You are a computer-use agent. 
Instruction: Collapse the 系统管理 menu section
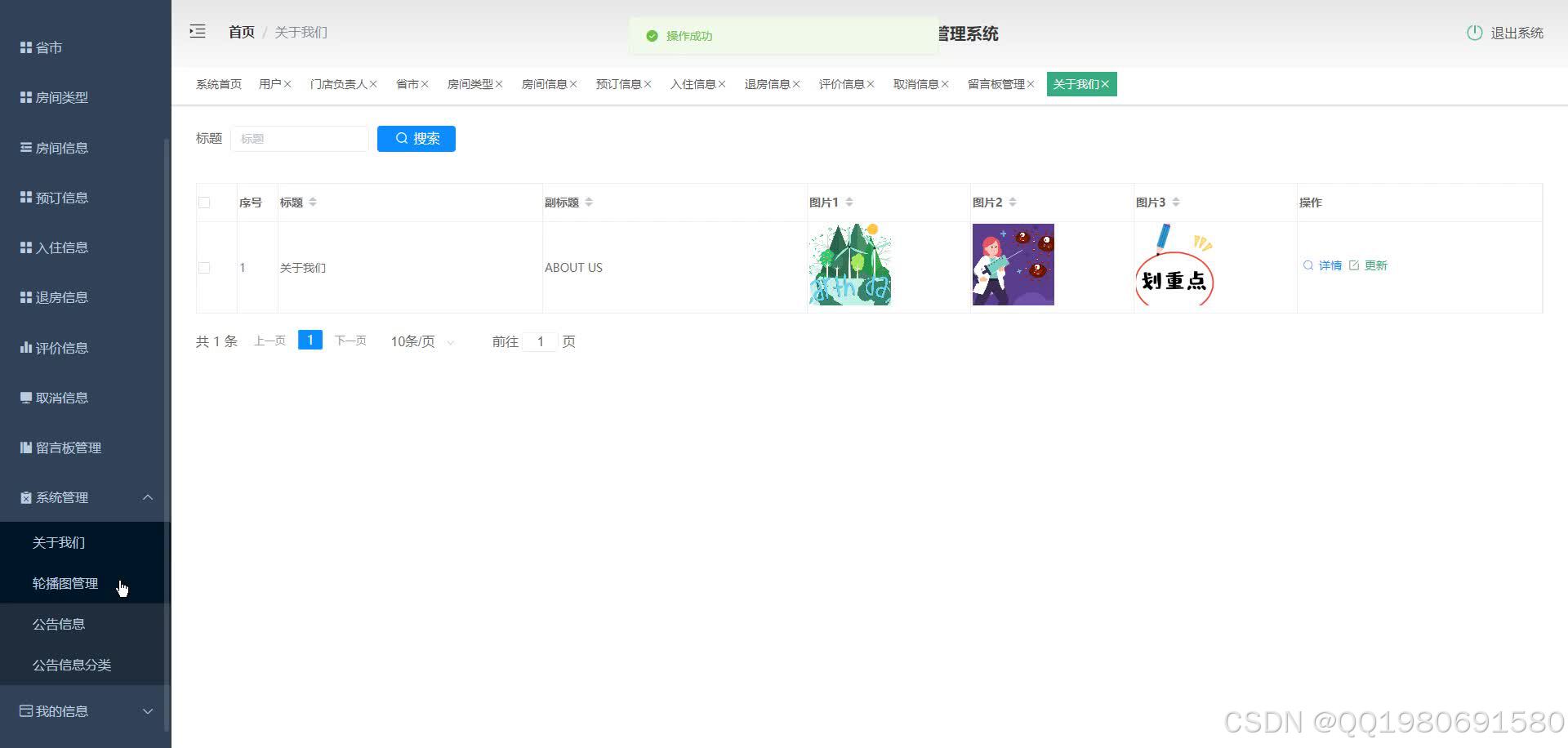(x=148, y=497)
